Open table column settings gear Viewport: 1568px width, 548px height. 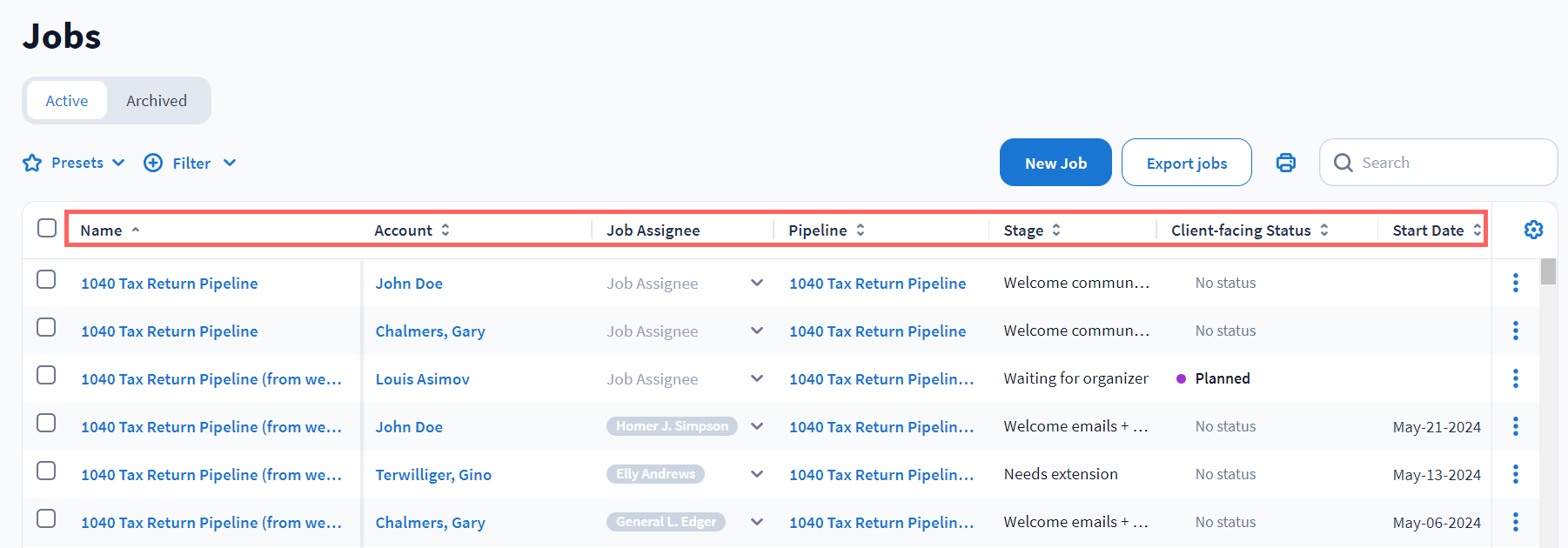(x=1533, y=230)
